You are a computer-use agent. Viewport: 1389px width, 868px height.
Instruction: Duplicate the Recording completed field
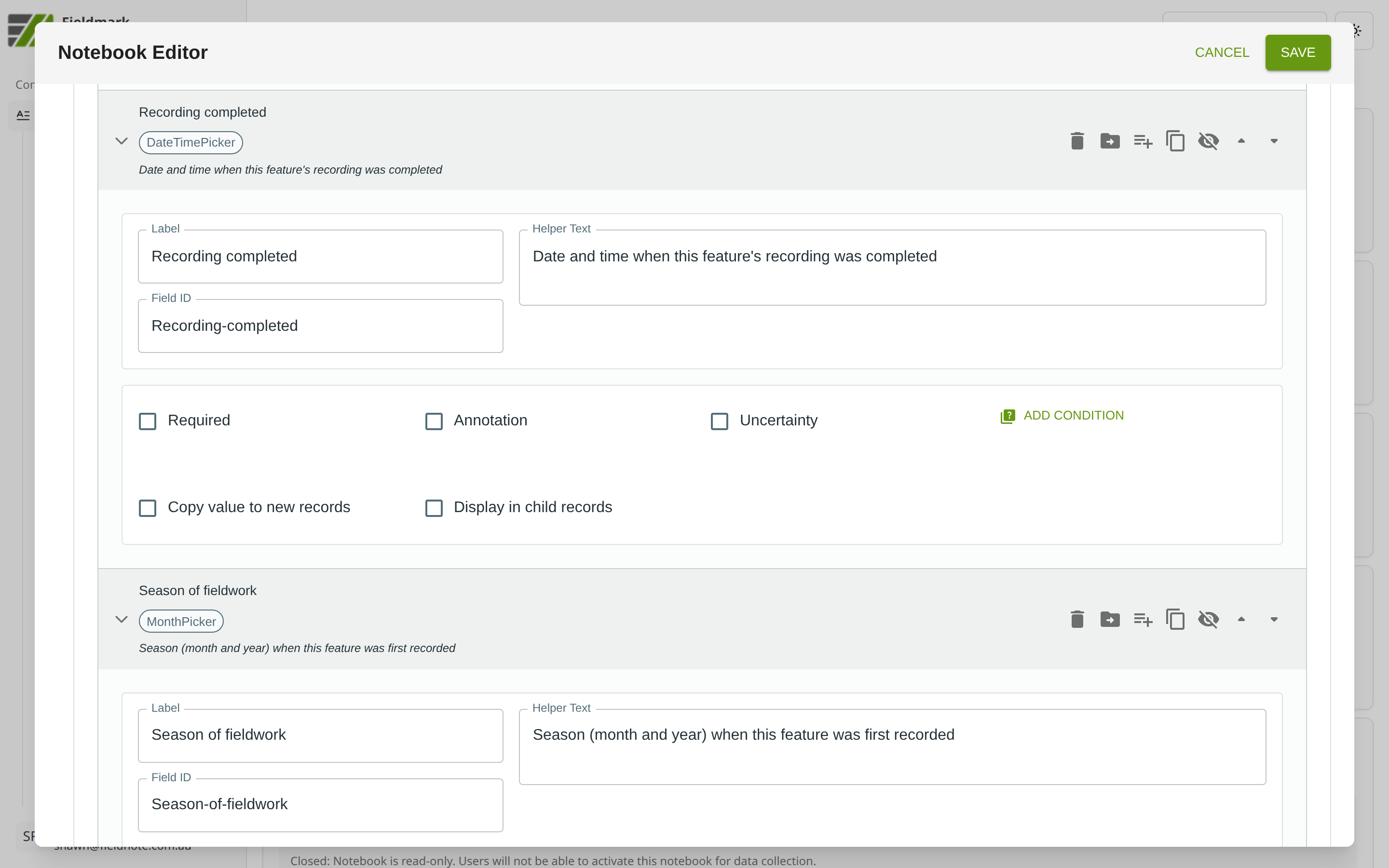1175,141
